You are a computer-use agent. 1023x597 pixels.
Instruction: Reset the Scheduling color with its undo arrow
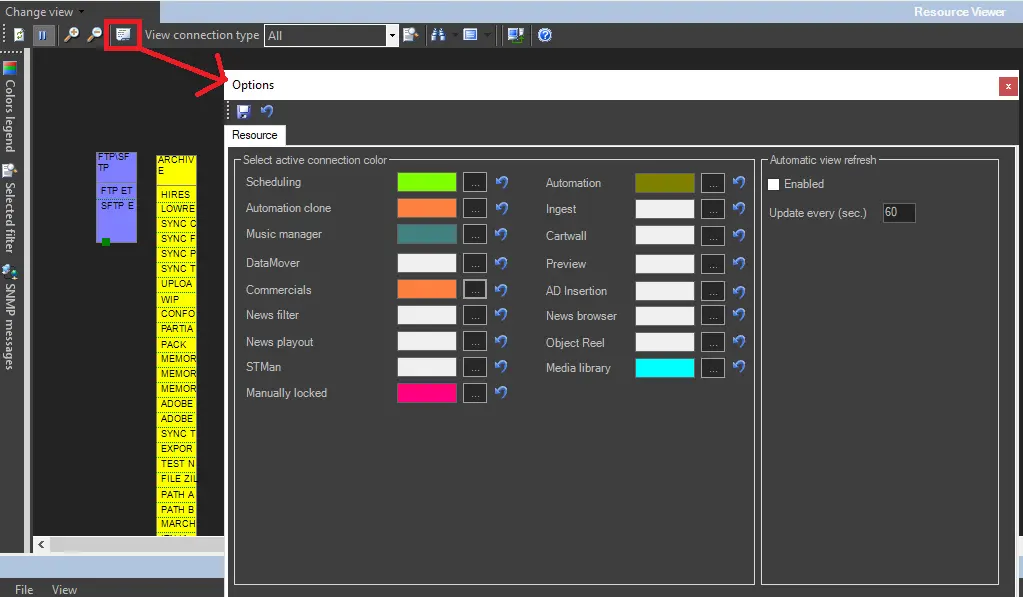tap(502, 182)
